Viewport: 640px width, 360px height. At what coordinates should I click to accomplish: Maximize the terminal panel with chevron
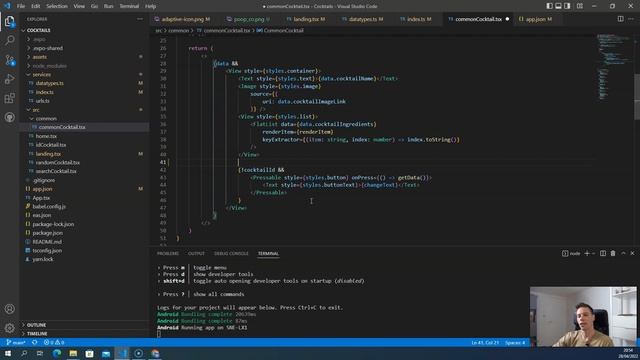coord(623,253)
